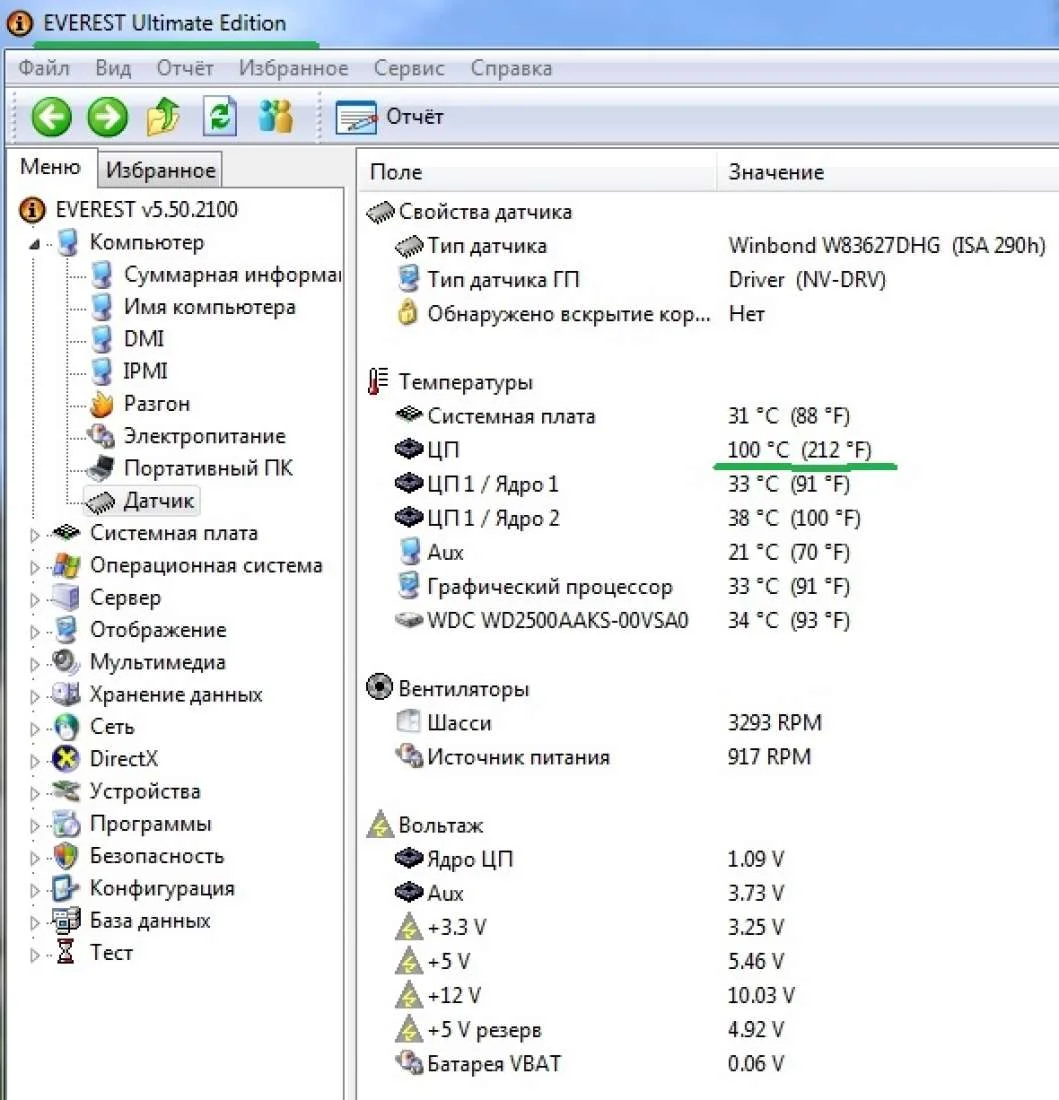This screenshot has height=1100, width=1059.
Task: Click the Конфигурация icon in the tree
Action: pos(66,888)
